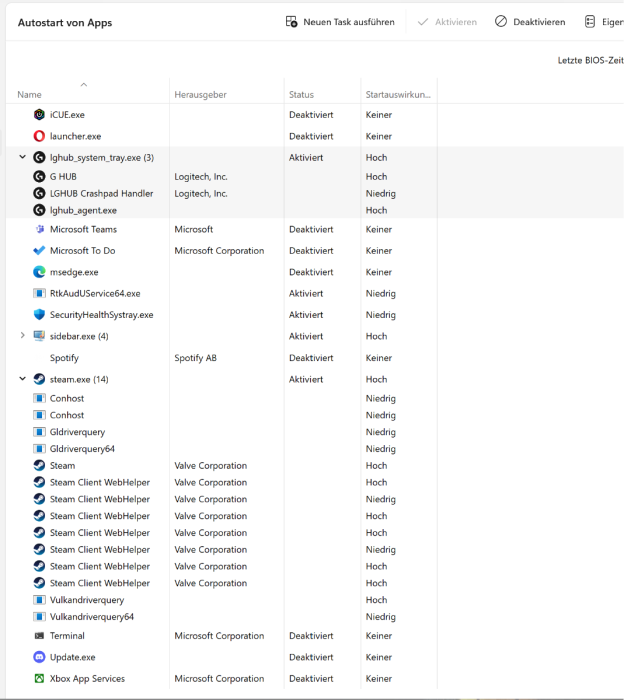
Task: Select the launcher.exe entry name
Action: [75, 136]
